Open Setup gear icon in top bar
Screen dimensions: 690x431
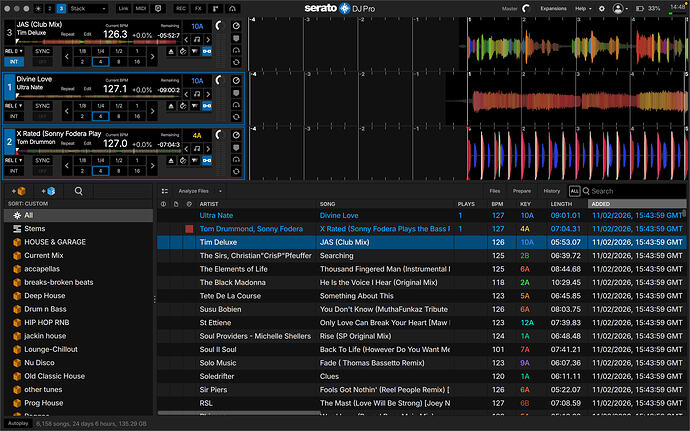click(602, 8)
